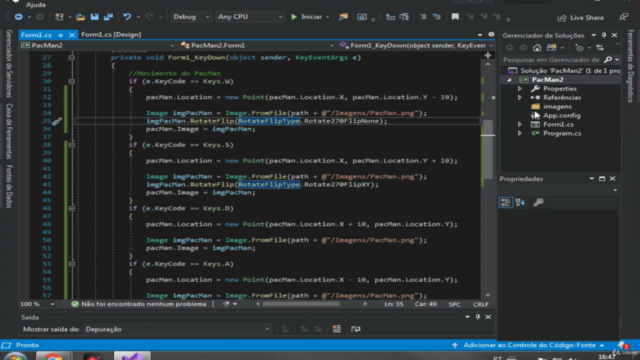Click the New Project toolbar icon
The height and width of the screenshot is (360, 640).
pos(59,17)
